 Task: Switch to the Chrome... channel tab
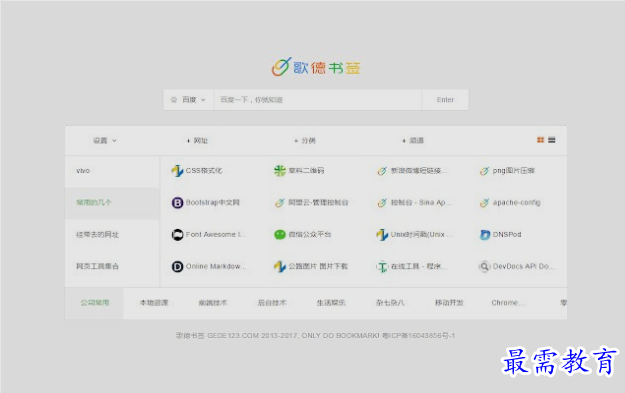click(507, 303)
